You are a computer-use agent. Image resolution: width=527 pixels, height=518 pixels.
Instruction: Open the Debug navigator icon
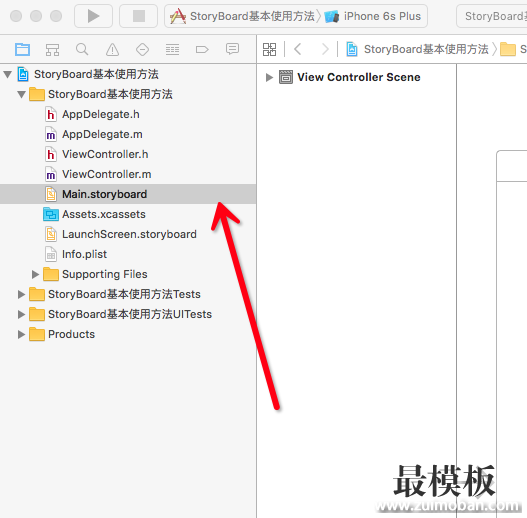click(x=172, y=50)
